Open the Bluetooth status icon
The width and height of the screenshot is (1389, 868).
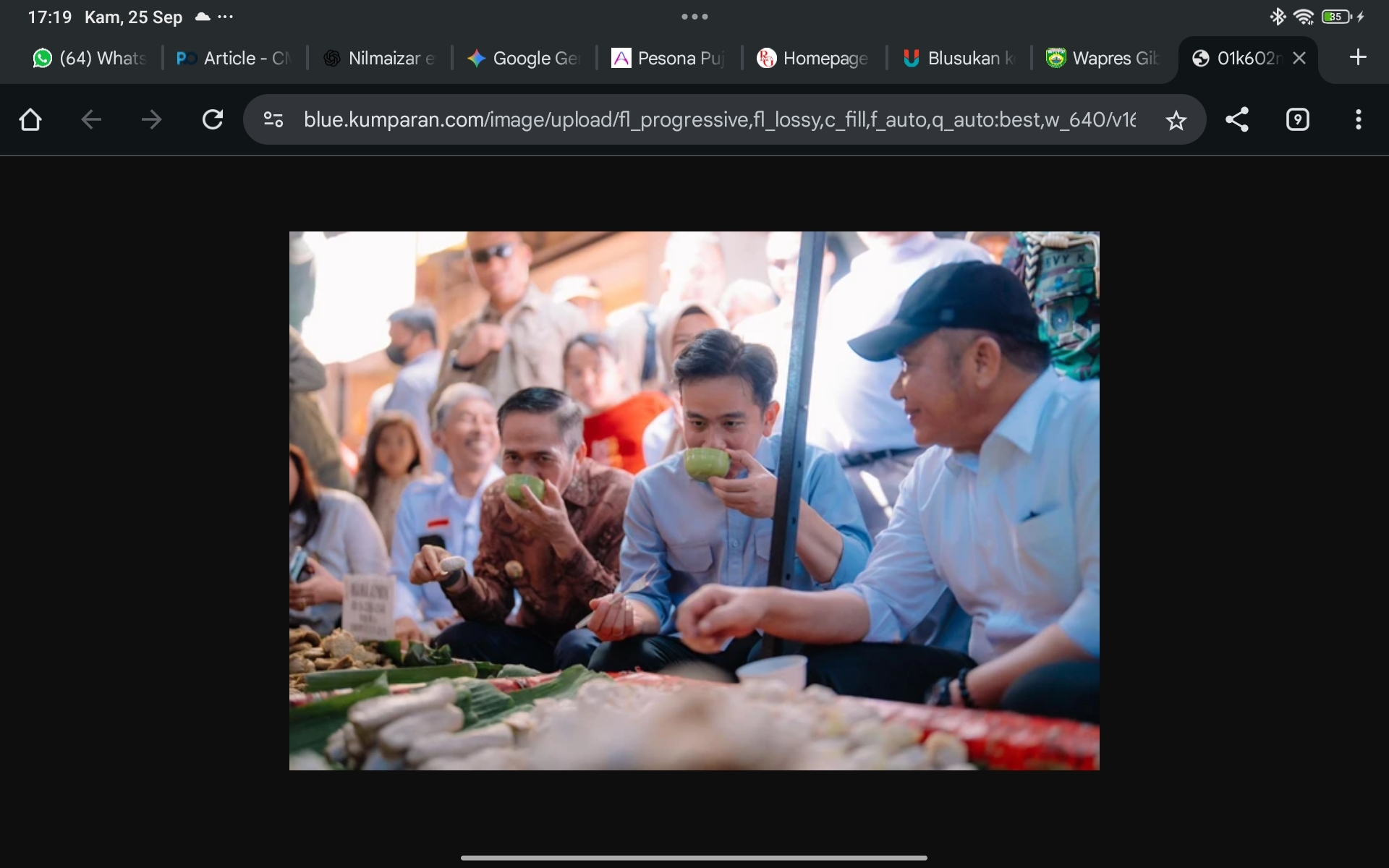(x=1278, y=17)
